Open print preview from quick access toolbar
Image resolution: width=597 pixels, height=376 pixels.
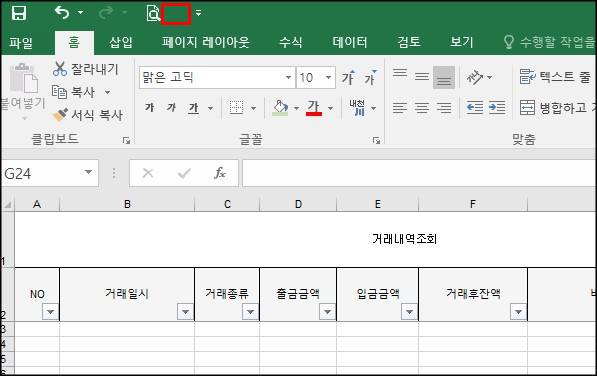tap(153, 13)
